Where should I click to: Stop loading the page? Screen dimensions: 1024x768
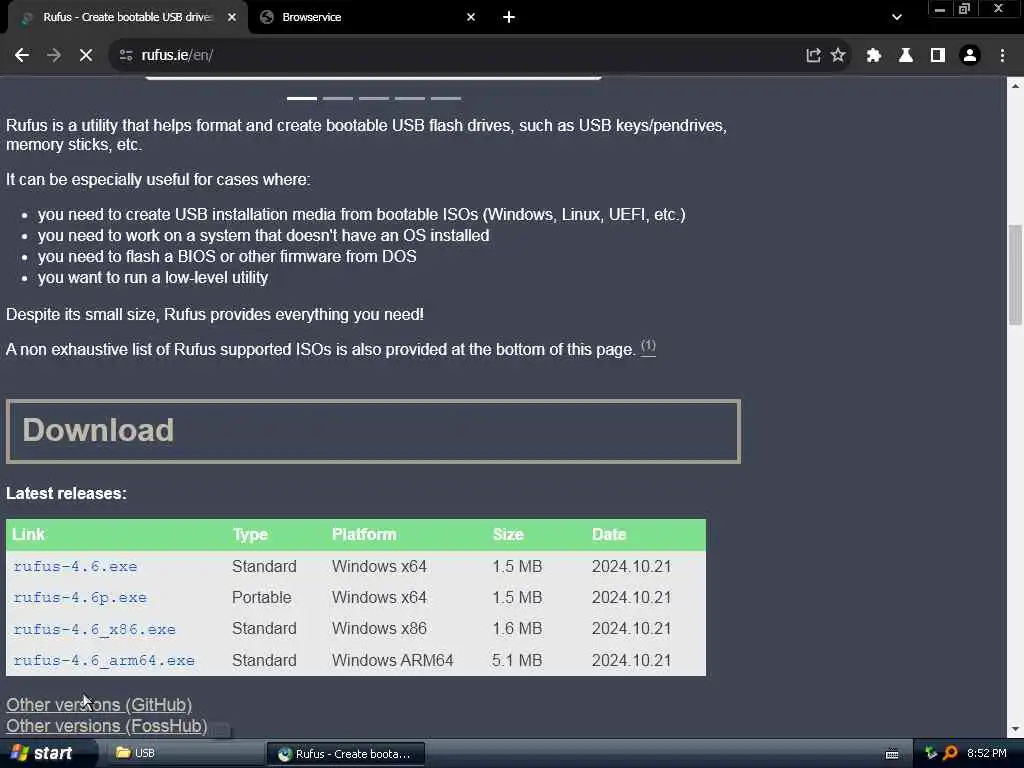click(86, 56)
